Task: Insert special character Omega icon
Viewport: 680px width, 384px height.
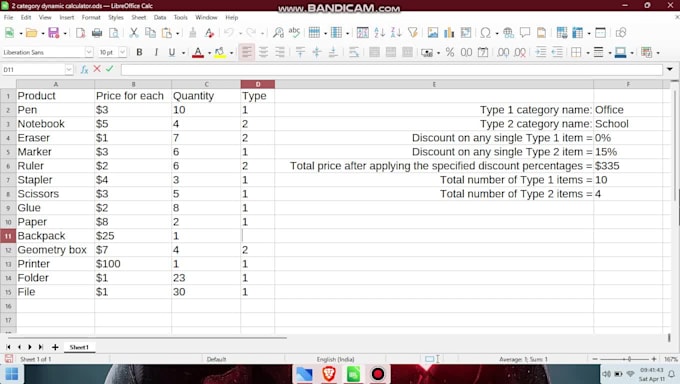Action: pyautogui.click(x=486, y=33)
